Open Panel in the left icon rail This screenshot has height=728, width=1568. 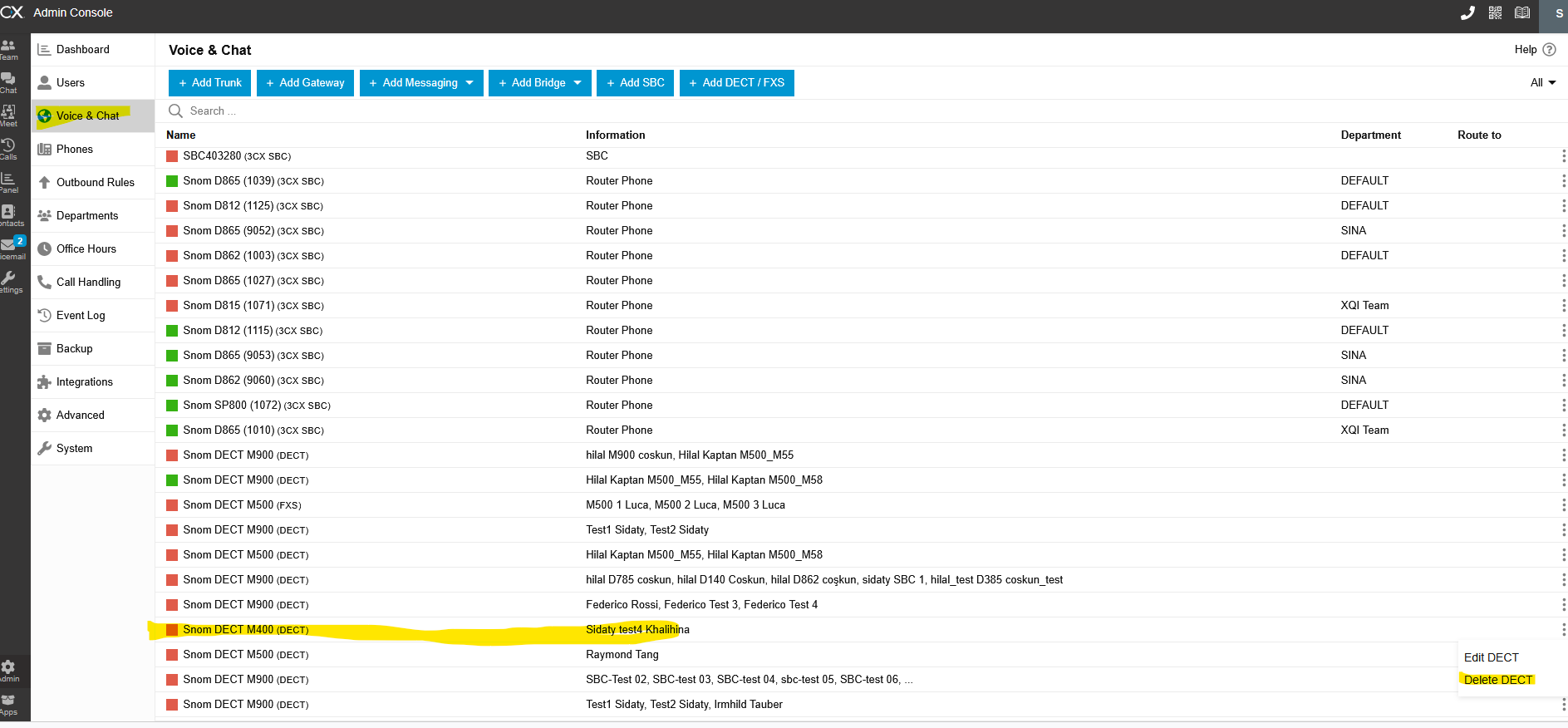(x=8, y=183)
